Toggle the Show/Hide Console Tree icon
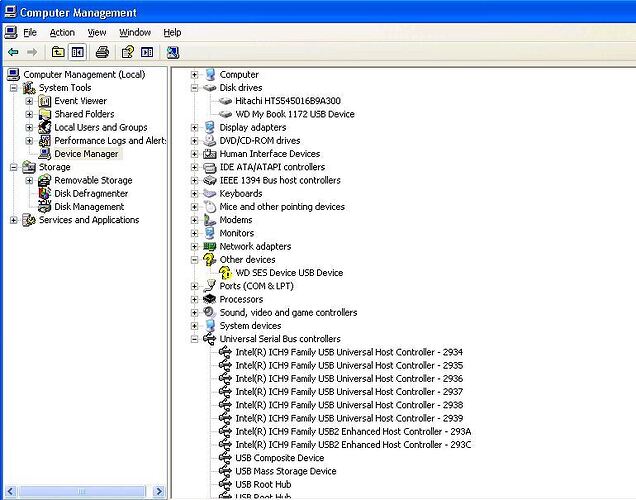The height and width of the screenshot is (500, 636). [77, 52]
